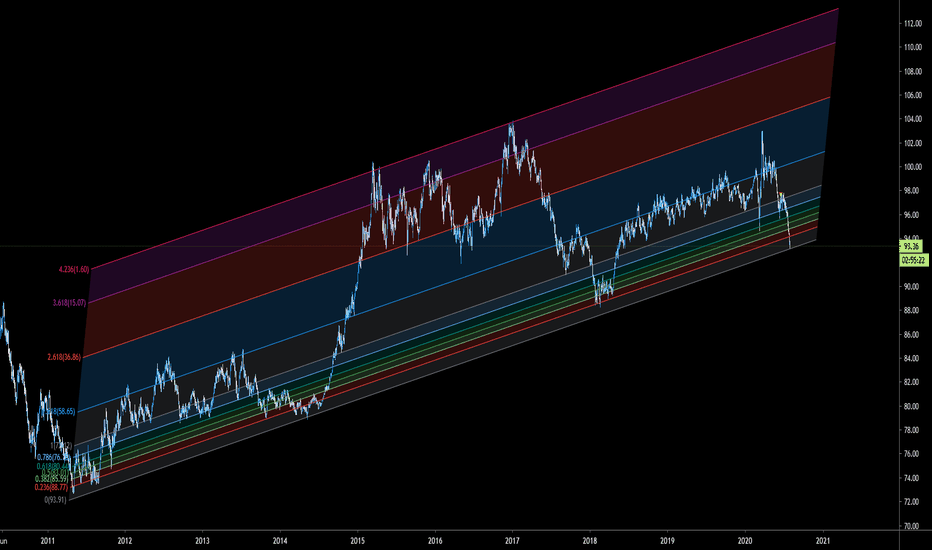Click the 82.00 price axis label
The height and width of the screenshot is (550, 932).
pyautogui.click(x=913, y=382)
